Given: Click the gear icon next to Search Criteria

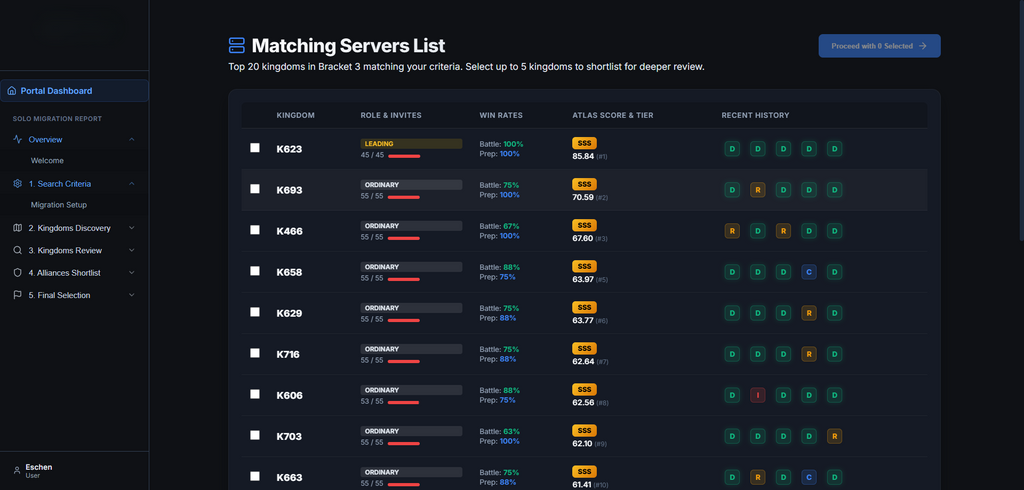Looking at the screenshot, I should 18,184.
